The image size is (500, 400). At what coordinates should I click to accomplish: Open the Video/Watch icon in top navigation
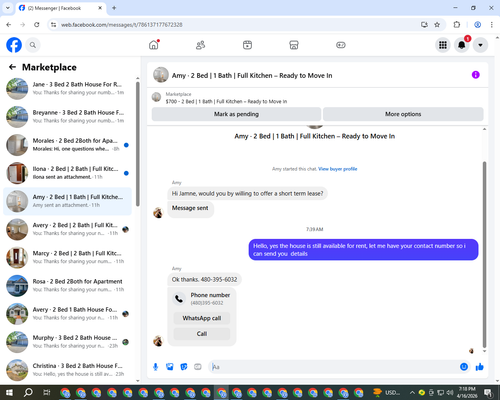coord(247,45)
